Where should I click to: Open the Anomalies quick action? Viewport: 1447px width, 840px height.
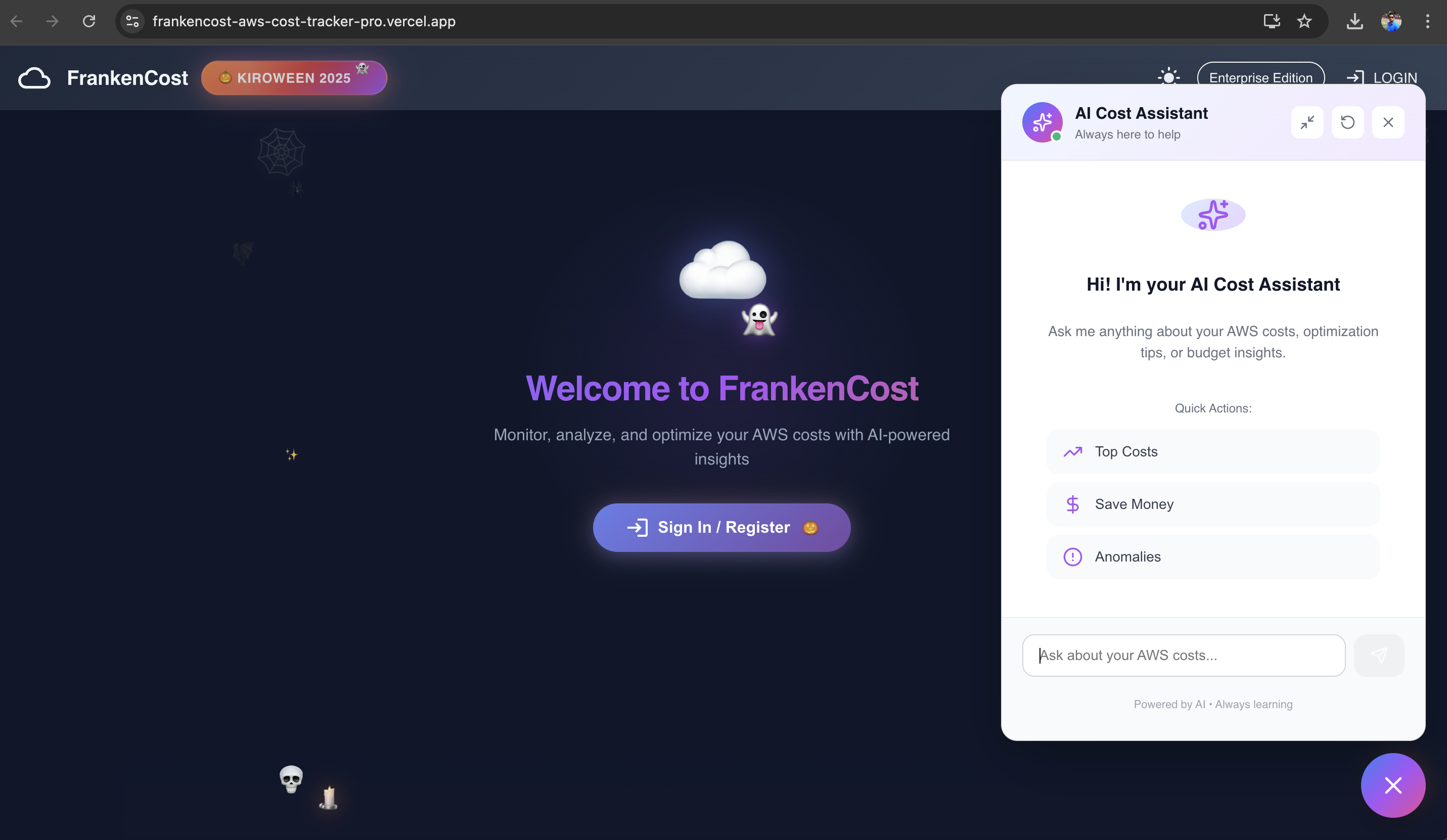point(1212,556)
